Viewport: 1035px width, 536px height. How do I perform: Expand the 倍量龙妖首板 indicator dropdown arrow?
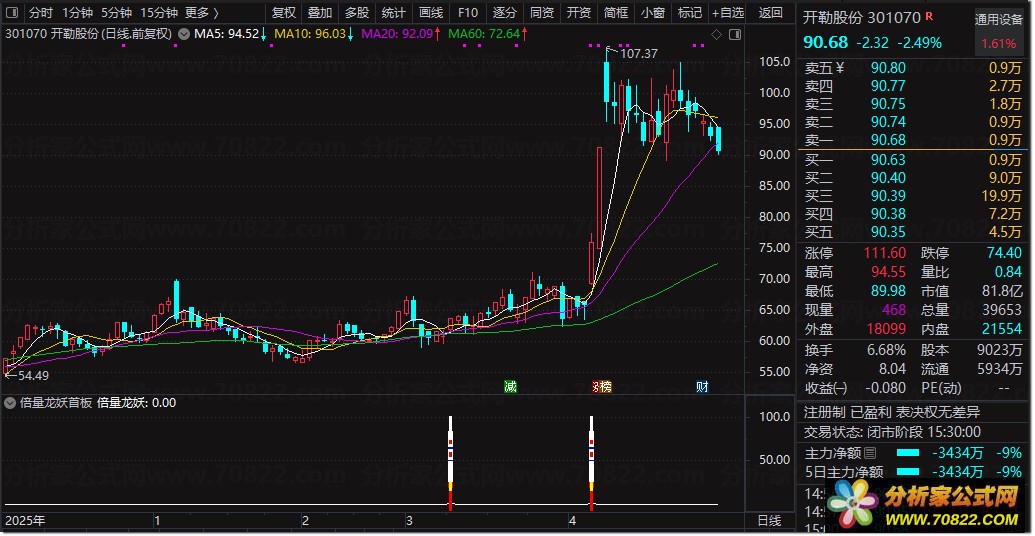tap(11, 403)
